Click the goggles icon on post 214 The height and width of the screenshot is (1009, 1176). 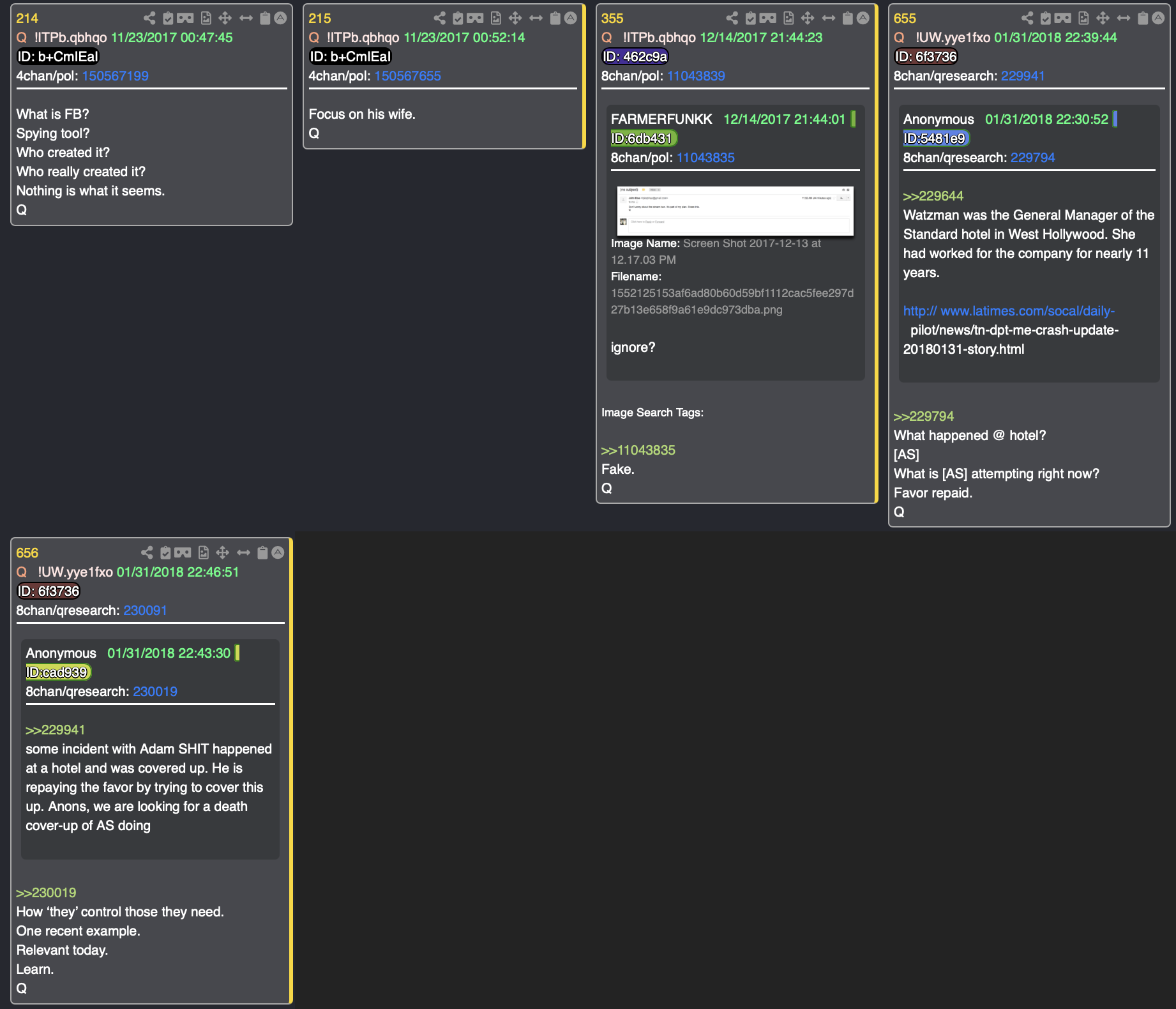[x=185, y=18]
